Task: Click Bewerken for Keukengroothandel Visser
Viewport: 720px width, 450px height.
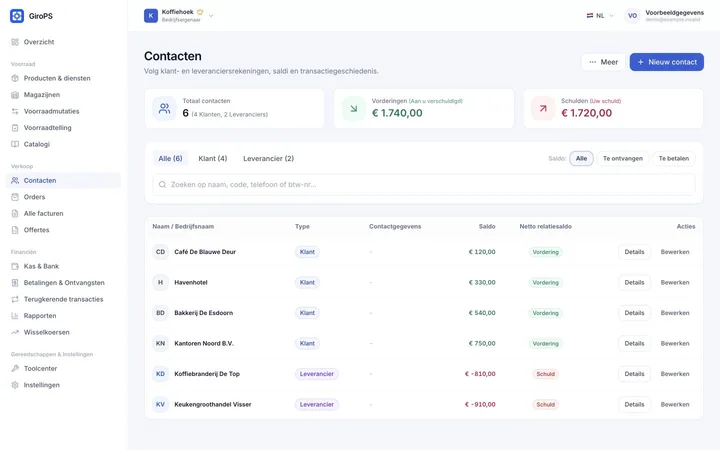Action: [x=675, y=405]
